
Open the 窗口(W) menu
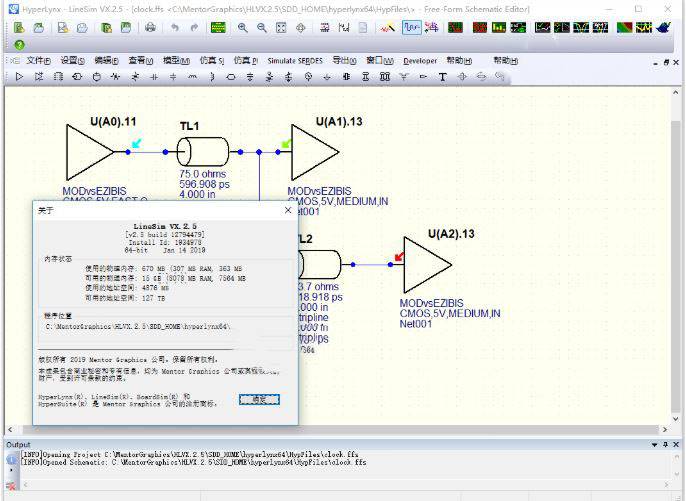[380, 61]
